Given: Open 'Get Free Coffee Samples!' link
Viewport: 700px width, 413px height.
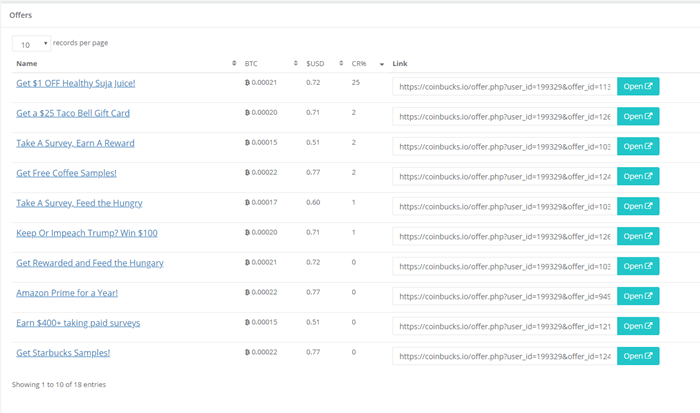Looking at the screenshot, I should point(66,173).
